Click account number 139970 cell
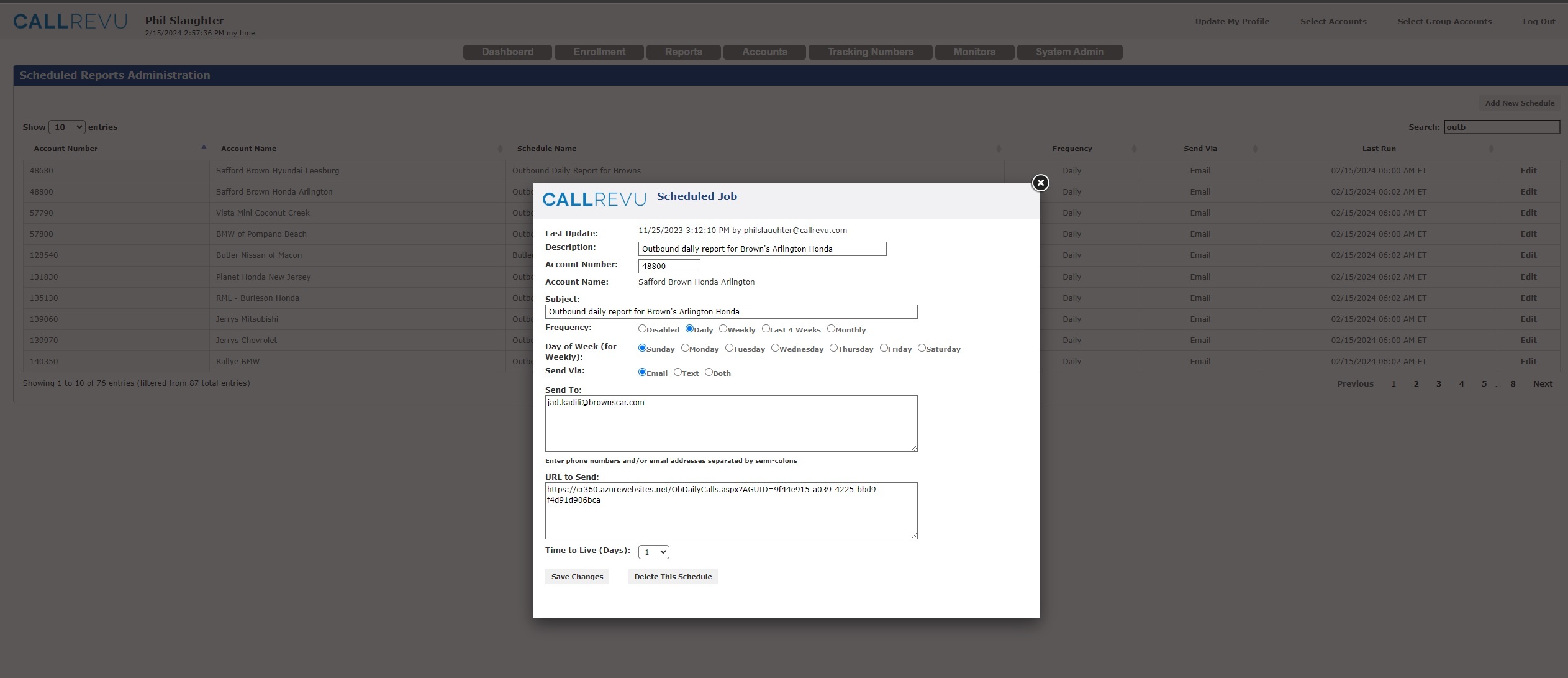The width and height of the screenshot is (1568, 678). (116, 340)
